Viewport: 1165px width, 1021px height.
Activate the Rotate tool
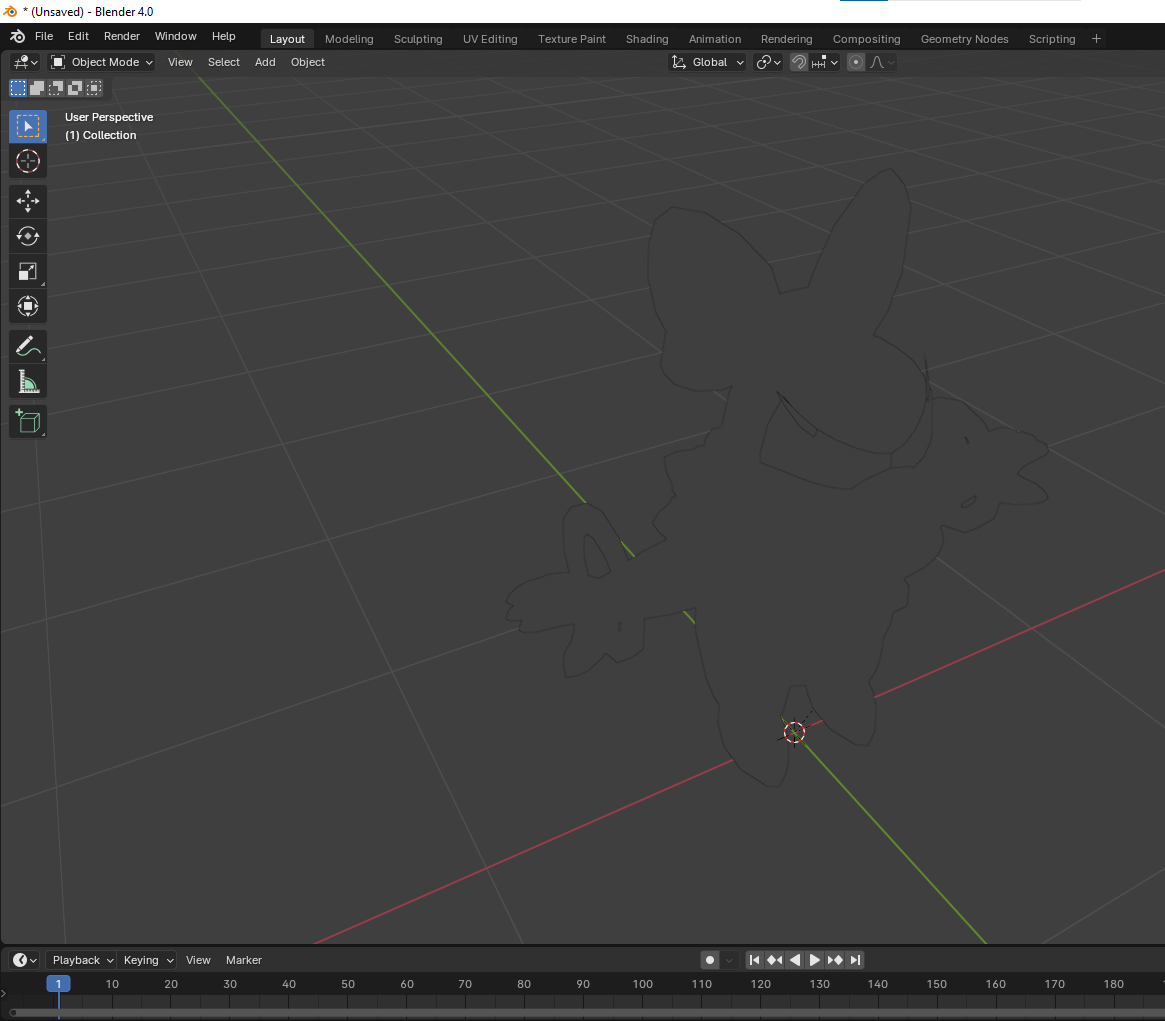click(28, 236)
